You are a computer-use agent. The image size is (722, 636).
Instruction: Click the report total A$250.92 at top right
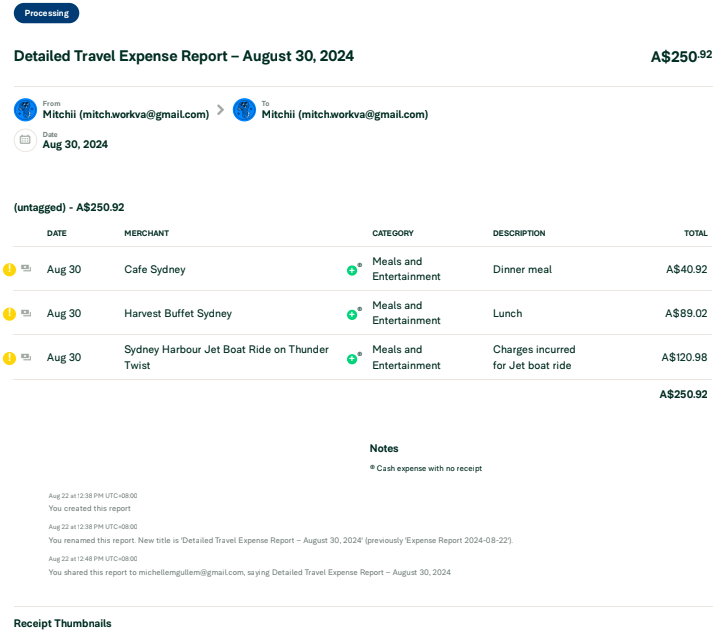tap(681, 57)
